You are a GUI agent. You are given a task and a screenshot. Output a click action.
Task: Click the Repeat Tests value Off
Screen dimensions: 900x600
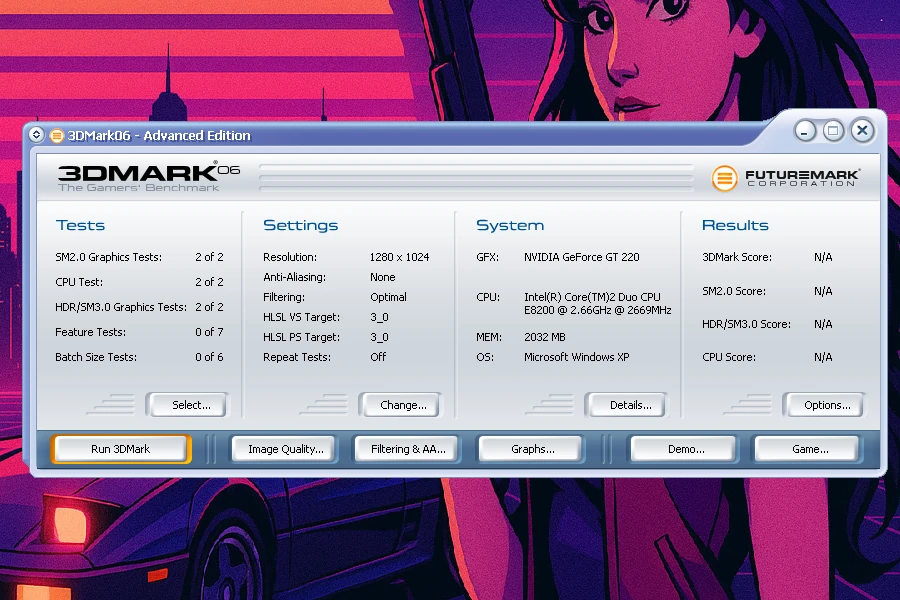point(378,357)
